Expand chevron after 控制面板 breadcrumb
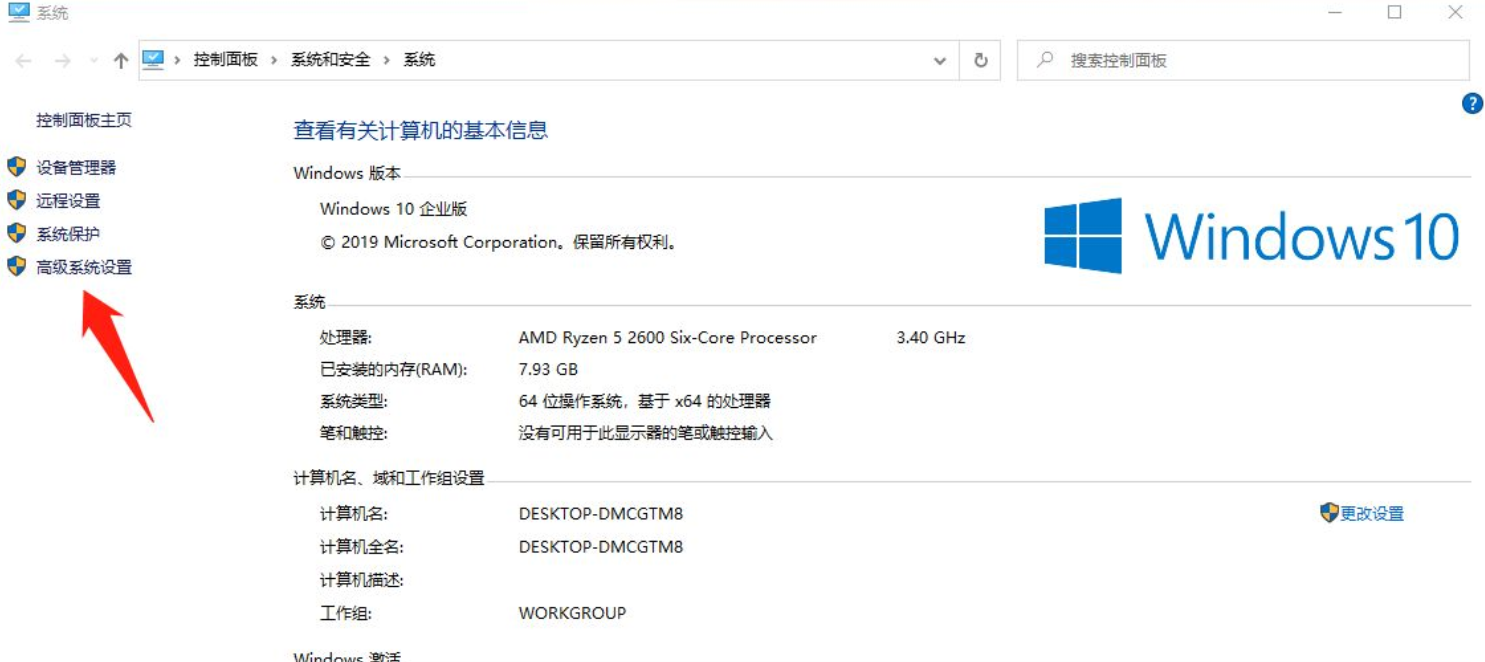1485x662 pixels. click(275, 60)
